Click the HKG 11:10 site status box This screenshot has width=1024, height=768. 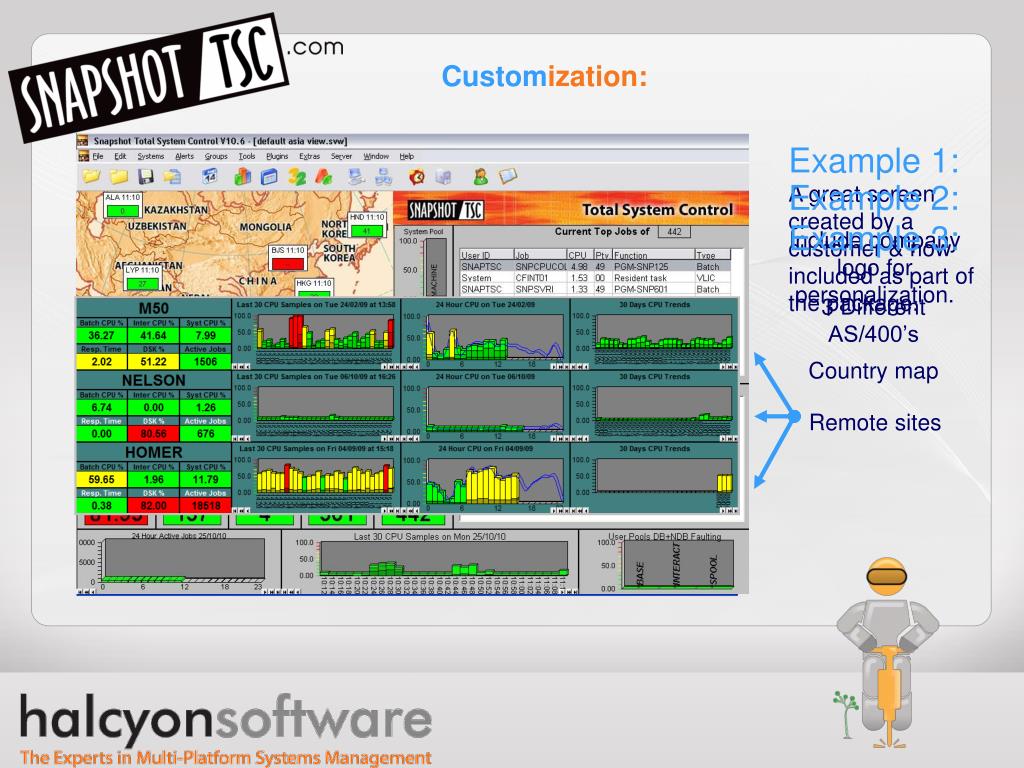tap(314, 287)
